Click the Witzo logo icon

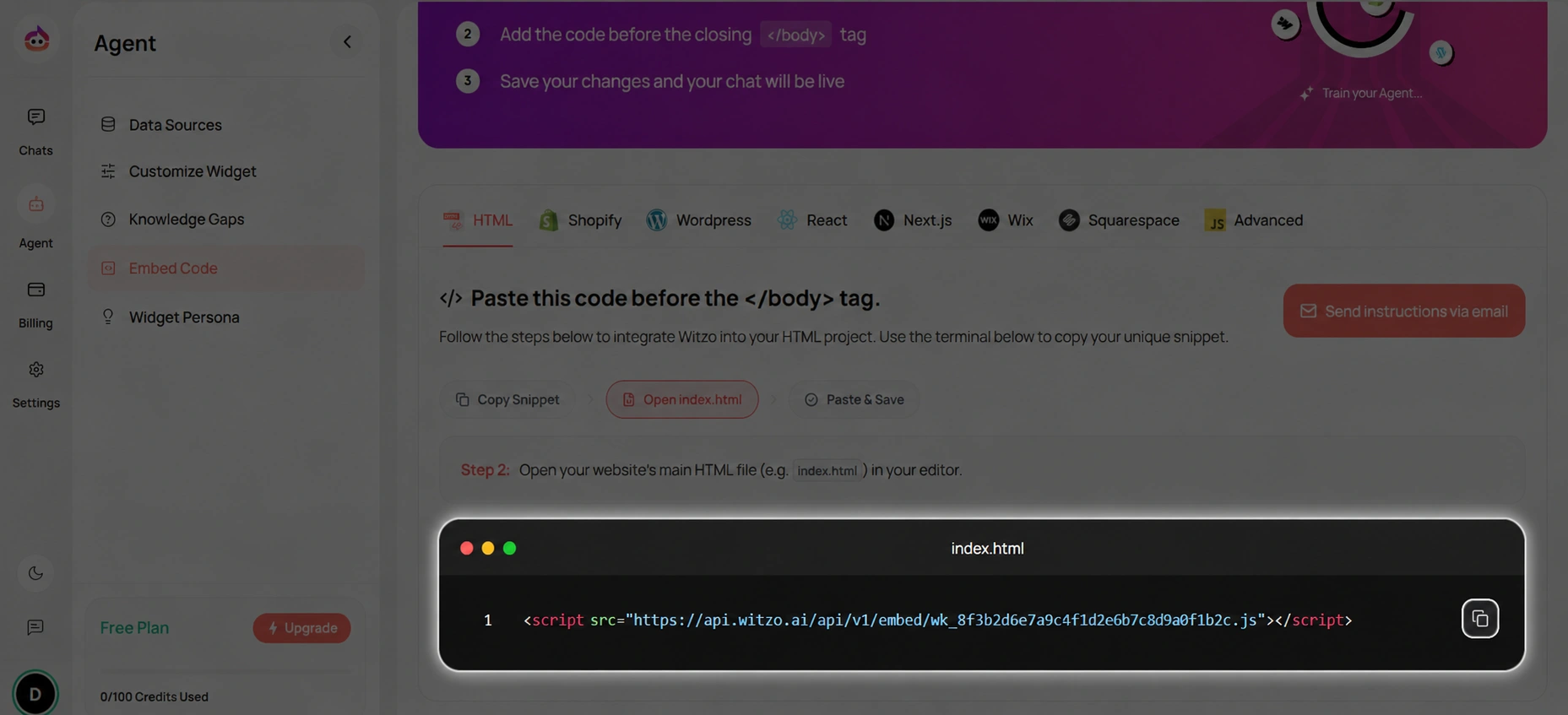click(x=36, y=39)
